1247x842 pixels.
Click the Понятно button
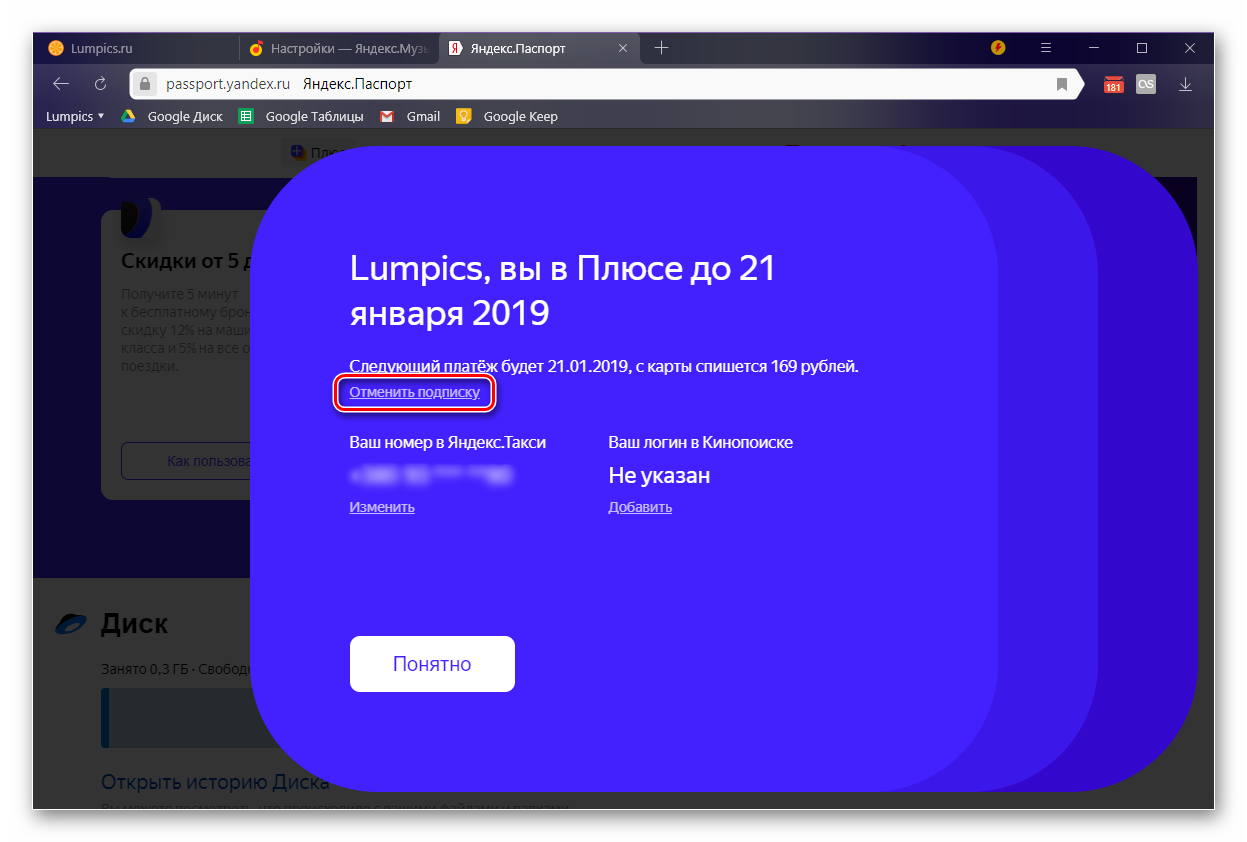432,664
